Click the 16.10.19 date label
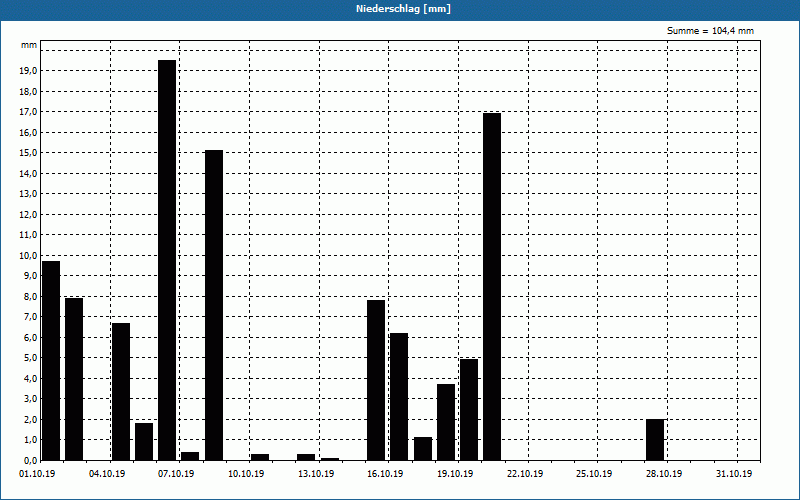The image size is (800, 500). (385, 474)
